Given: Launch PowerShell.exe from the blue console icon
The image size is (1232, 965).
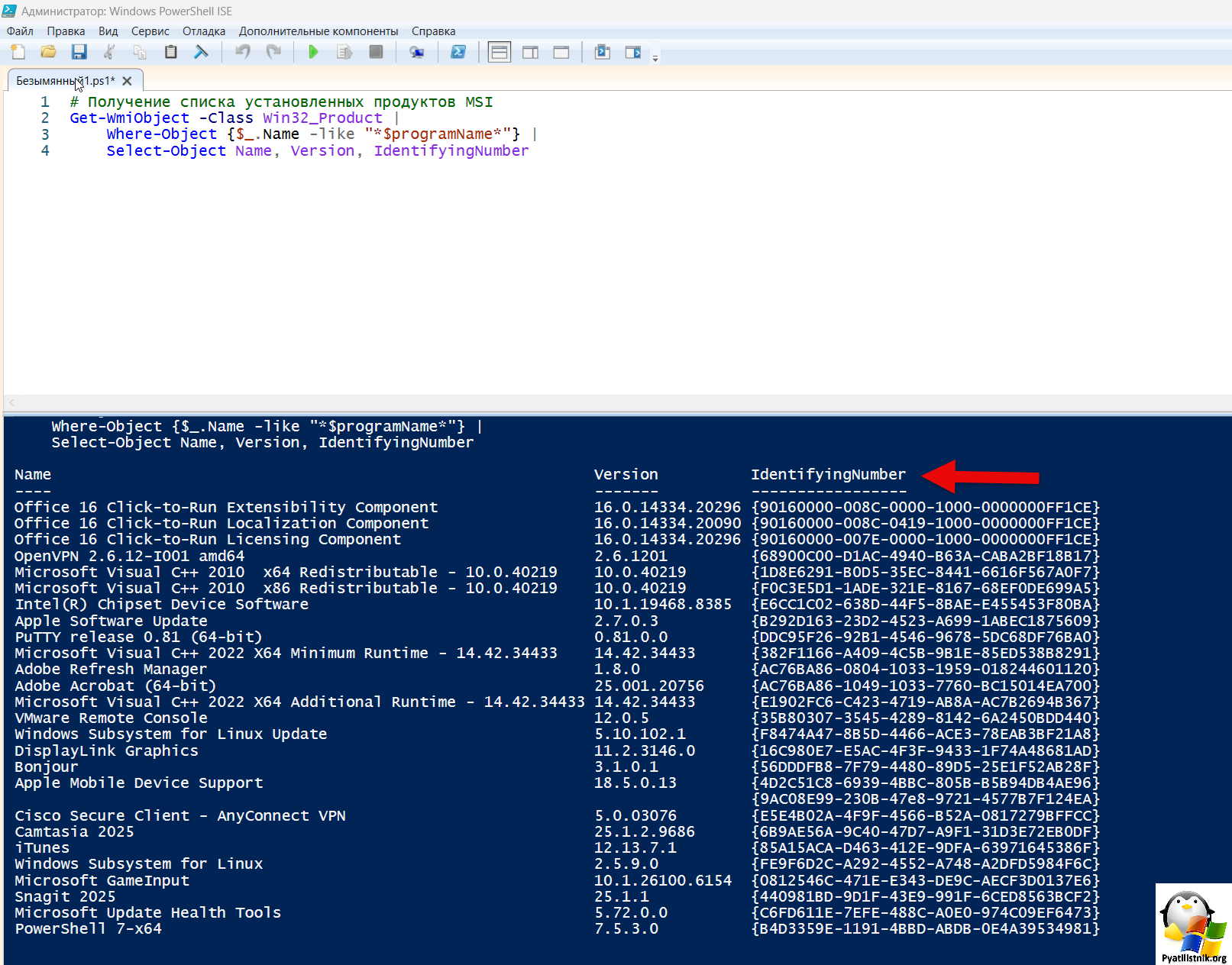Looking at the screenshot, I should pyautogui.click(x=458, y=52).
